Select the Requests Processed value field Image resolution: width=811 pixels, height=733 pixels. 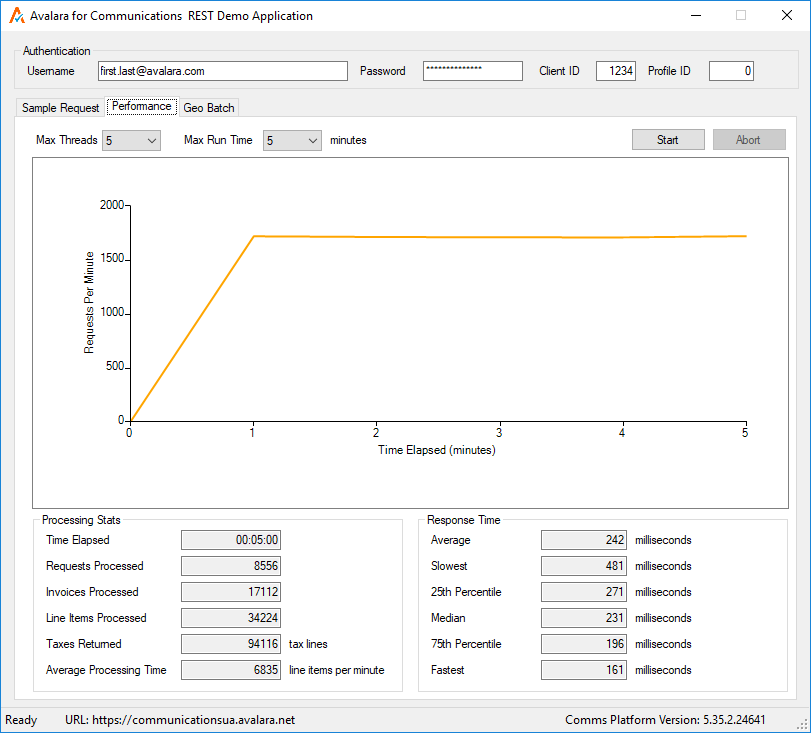click(231, 566)
